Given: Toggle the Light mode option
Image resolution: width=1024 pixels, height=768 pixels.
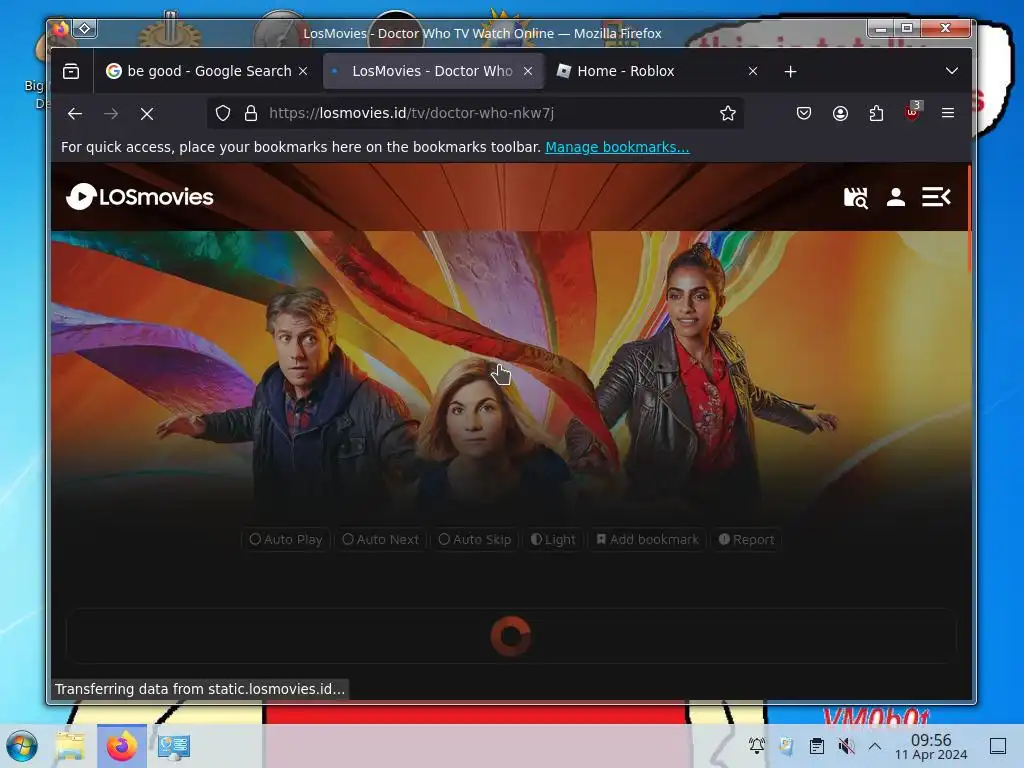Looking at the screenshot, I should (x=553, y=539).
